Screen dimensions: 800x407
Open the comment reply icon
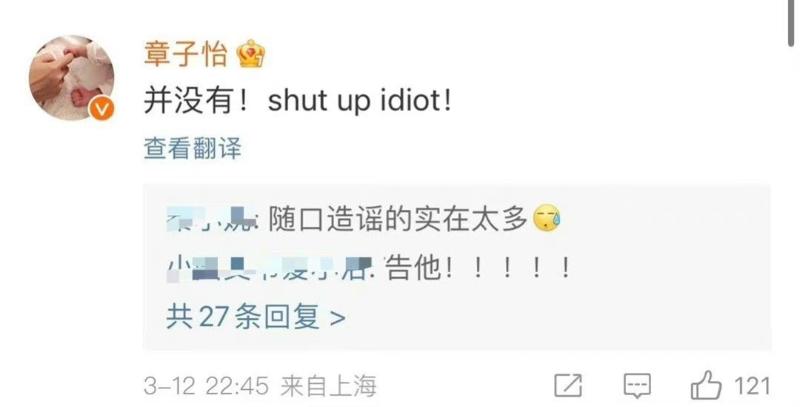tap(637, 386)
